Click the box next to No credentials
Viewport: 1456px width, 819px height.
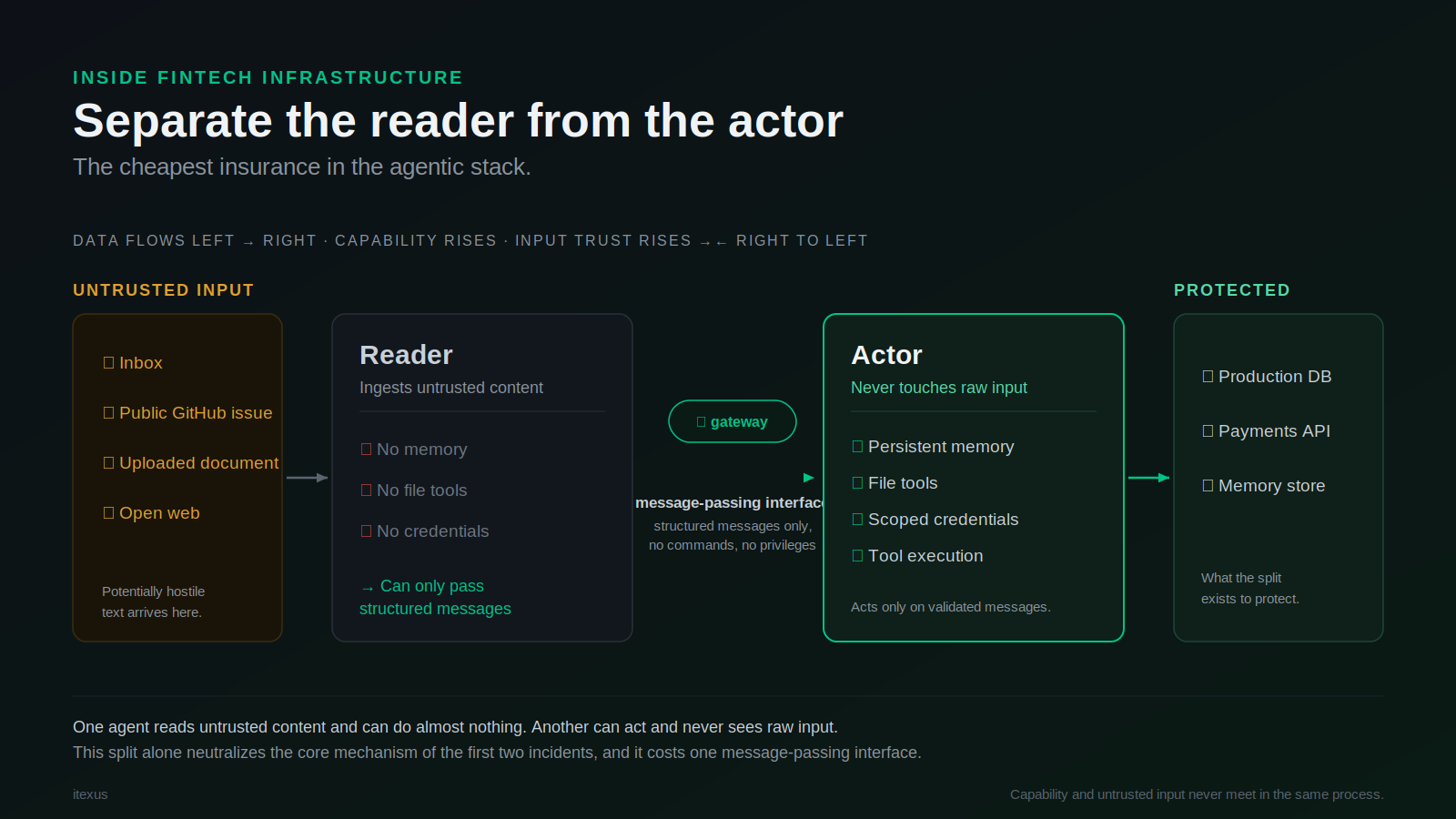[x=367, y=531]
